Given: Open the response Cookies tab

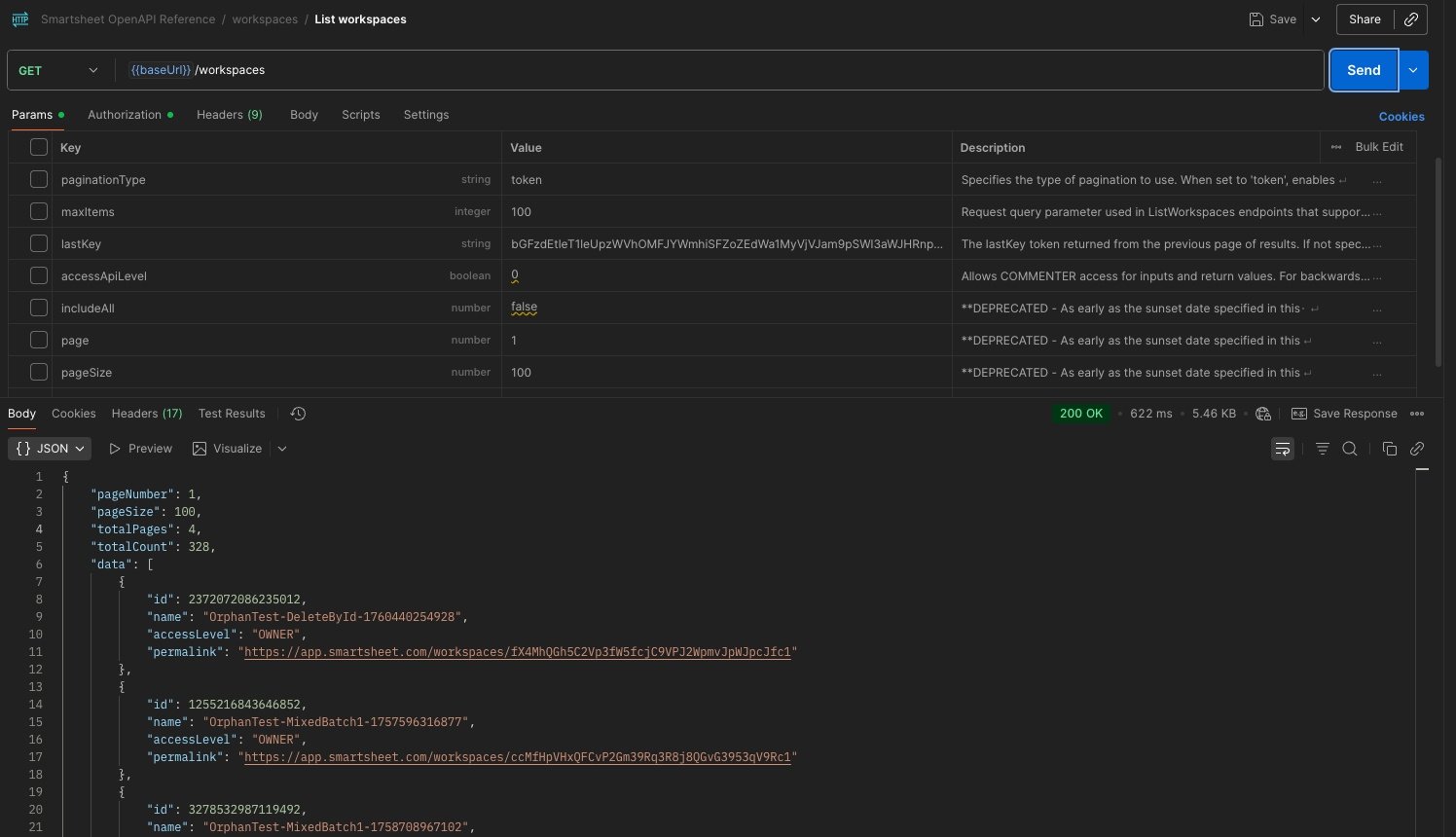Looking at the screenshot, I should (74, 414).
